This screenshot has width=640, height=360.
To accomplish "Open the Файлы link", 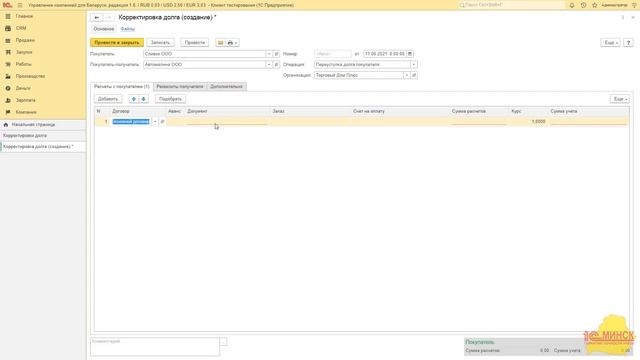I will coord(127,29).
